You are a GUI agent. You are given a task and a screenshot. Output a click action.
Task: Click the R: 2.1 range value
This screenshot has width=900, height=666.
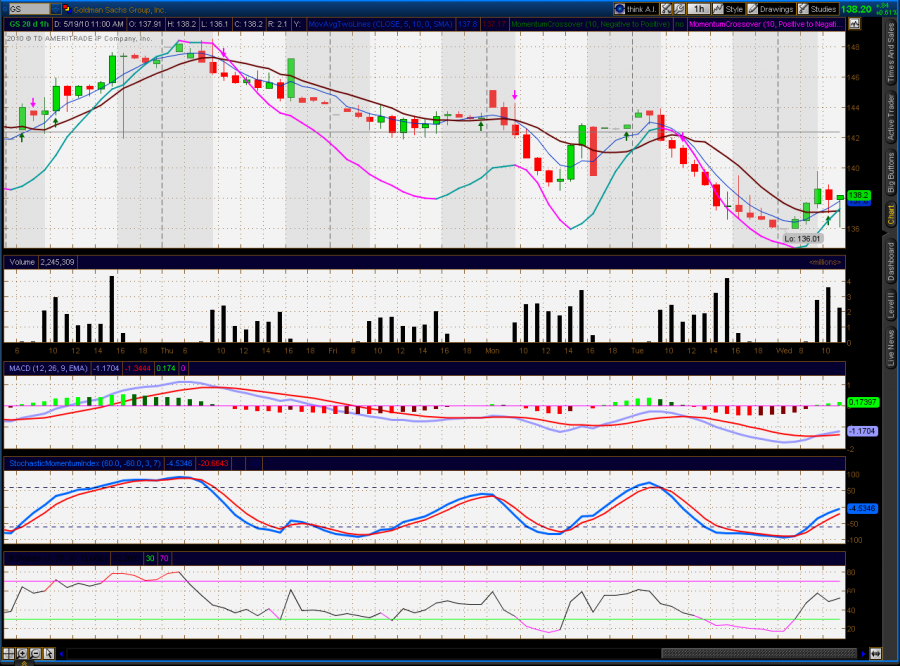tap(277, 24)
